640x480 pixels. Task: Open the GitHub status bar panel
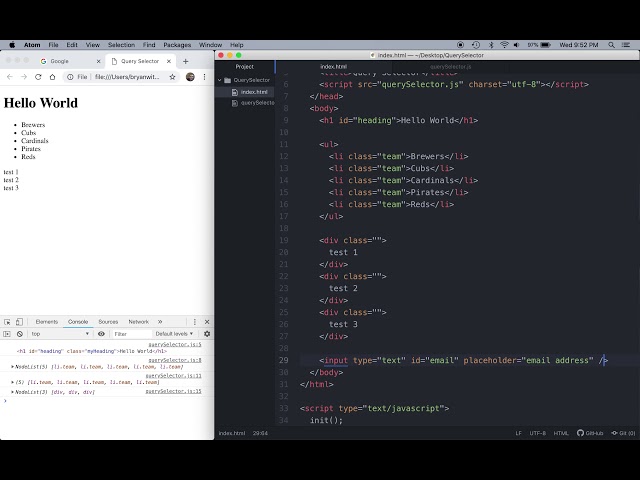coord(593,433)
